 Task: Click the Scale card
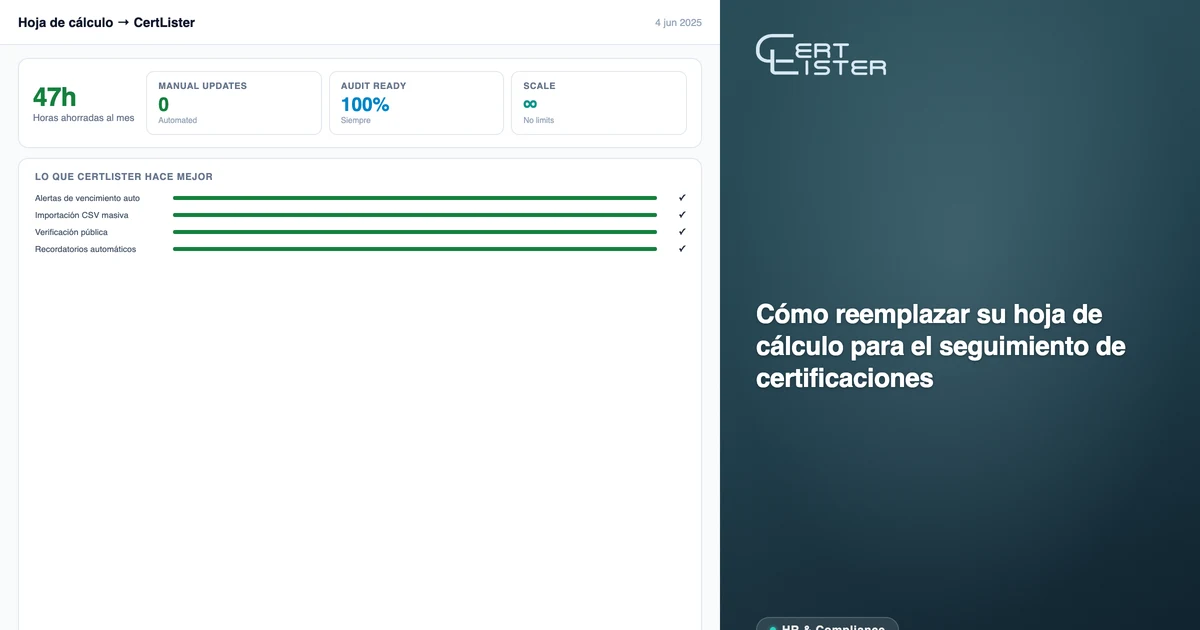click(x=599, y=103)
